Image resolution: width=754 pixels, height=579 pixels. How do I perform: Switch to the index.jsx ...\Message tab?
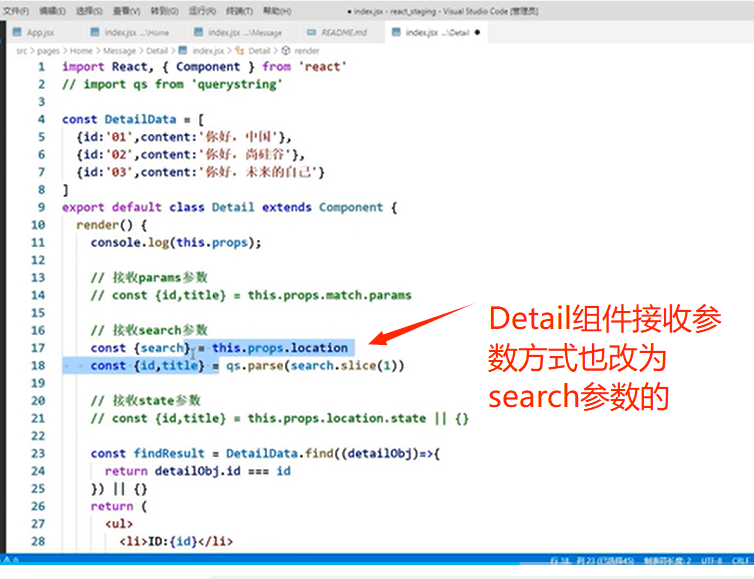click(x=245, y=33)
